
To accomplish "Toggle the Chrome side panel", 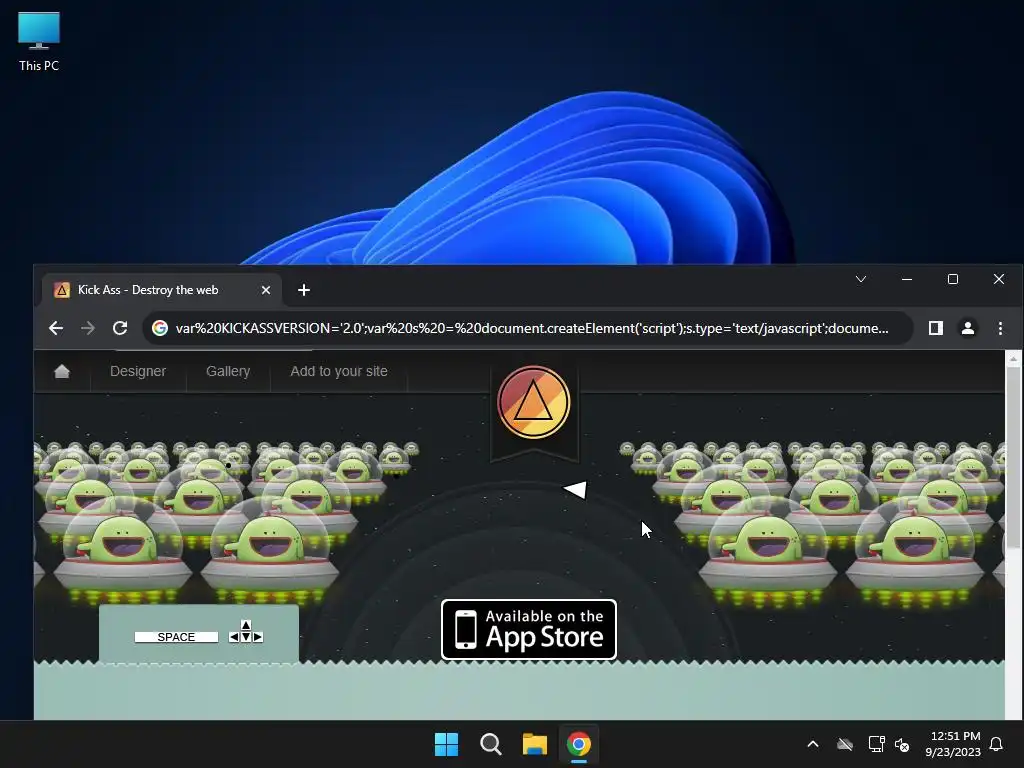I will (936, 328).
